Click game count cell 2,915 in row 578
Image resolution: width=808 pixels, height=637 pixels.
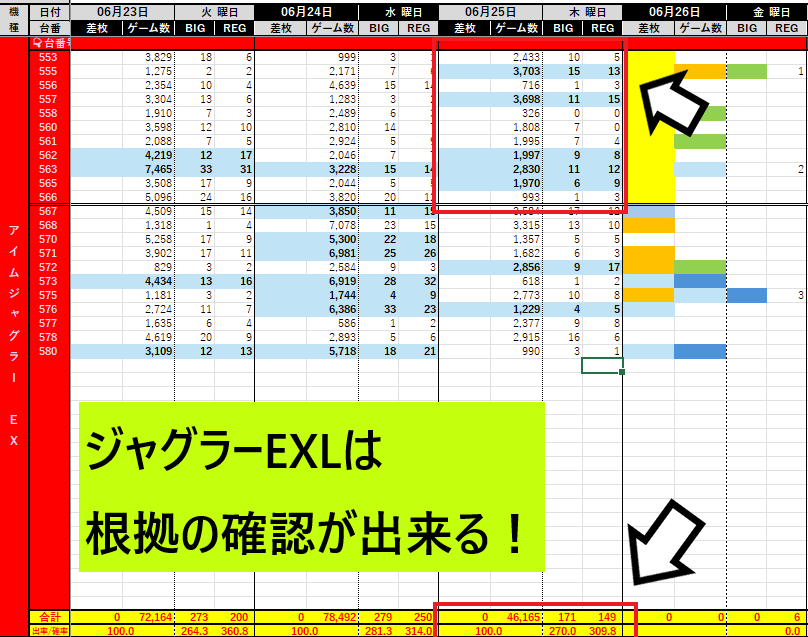tap(516, 338)
